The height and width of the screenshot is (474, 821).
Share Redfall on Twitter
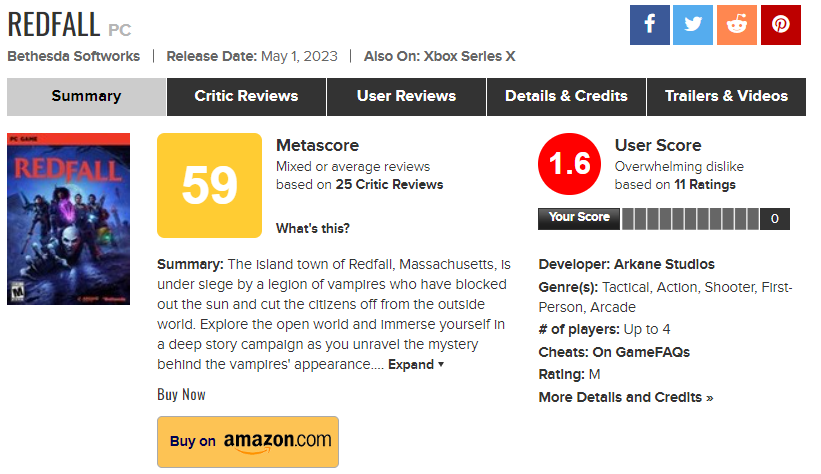coord(693,25)
